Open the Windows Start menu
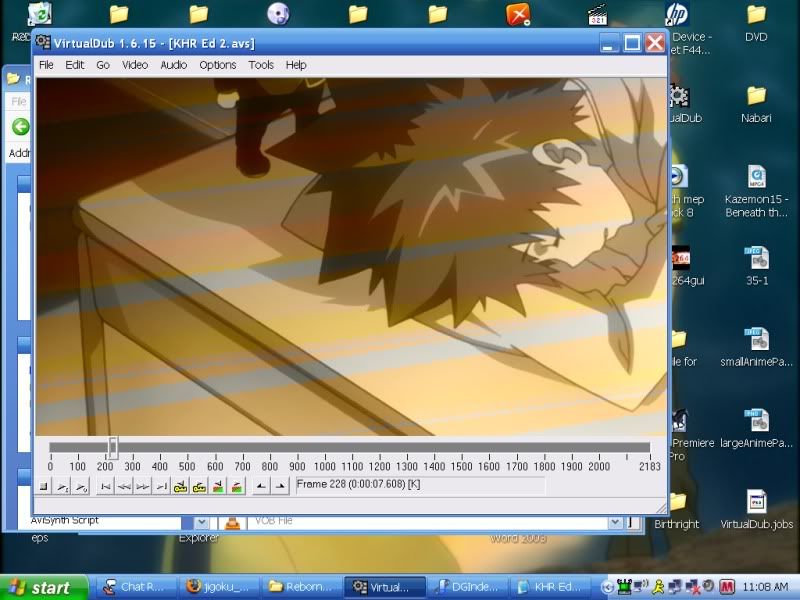 [44, 587]
